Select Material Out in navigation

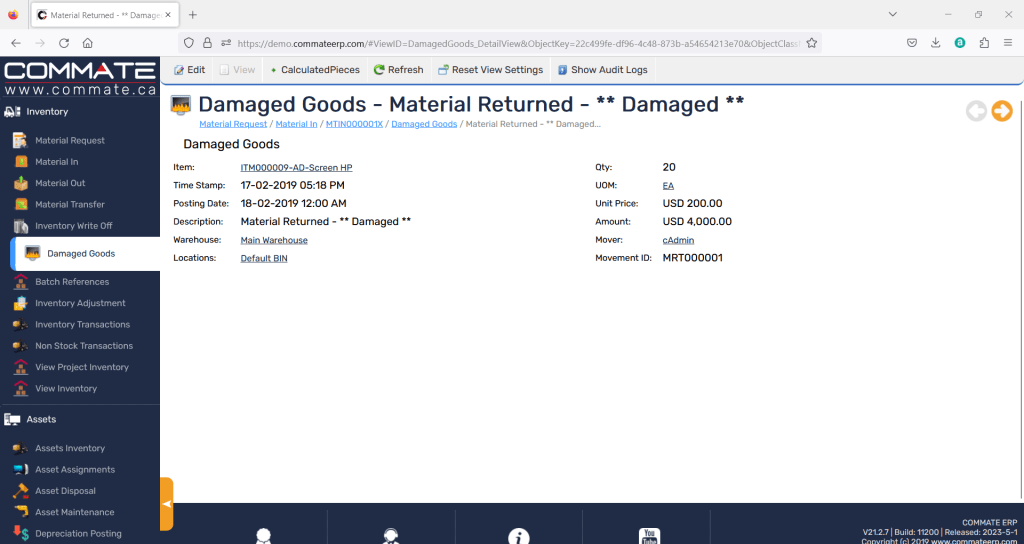[x=60, y=183]
